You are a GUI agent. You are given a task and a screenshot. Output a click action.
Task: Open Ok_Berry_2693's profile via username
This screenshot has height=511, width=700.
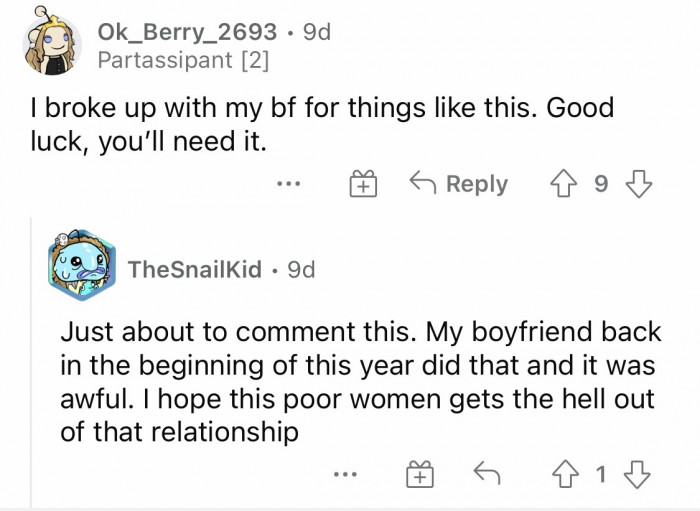(x=186, y=32)
